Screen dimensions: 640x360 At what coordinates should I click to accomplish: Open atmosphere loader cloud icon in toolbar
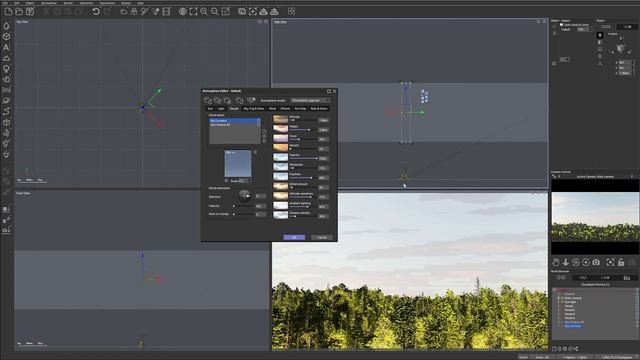click(124, 11)
